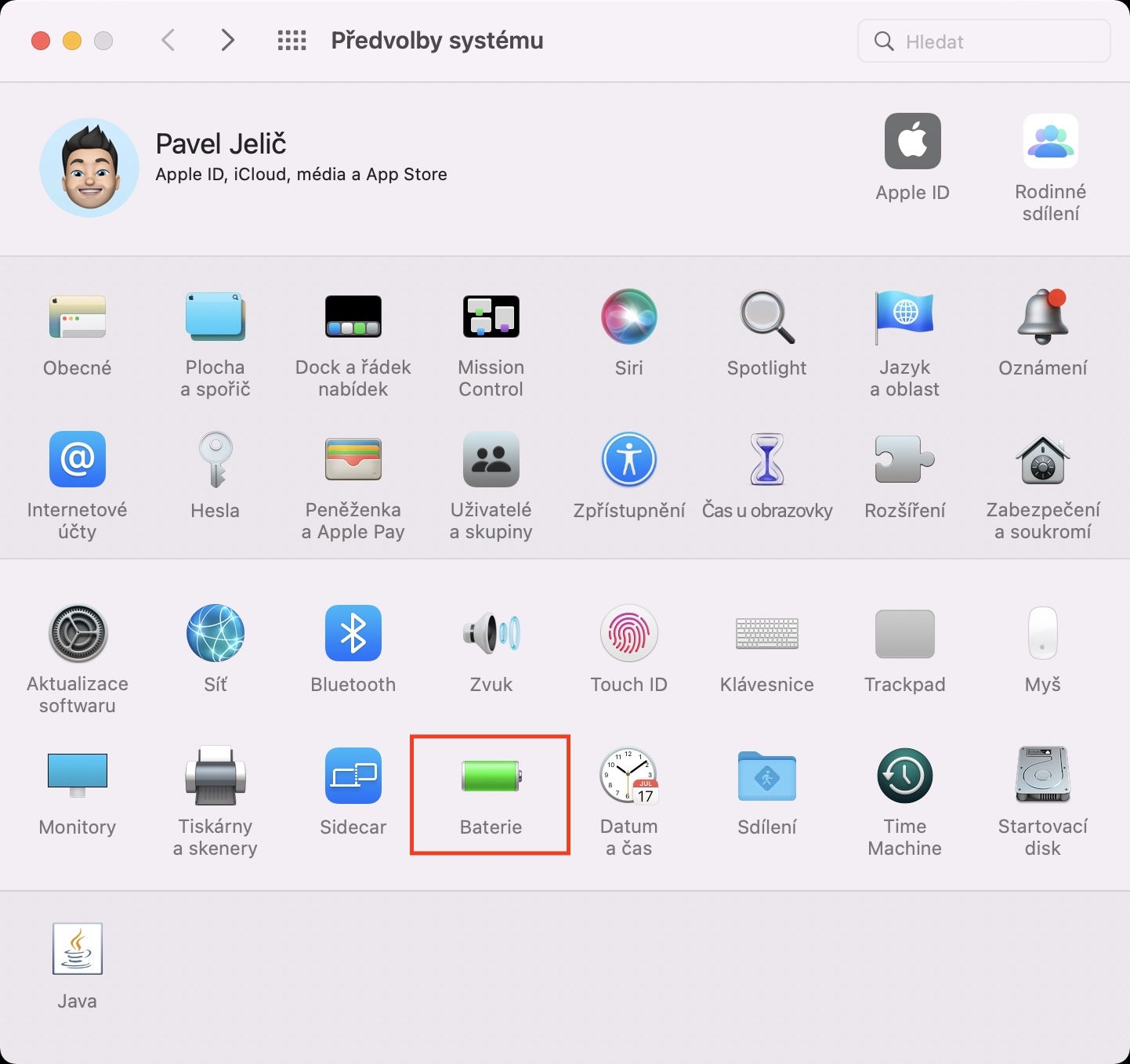
Task: Open Čas u obrazovky pane
Action: 767,459
